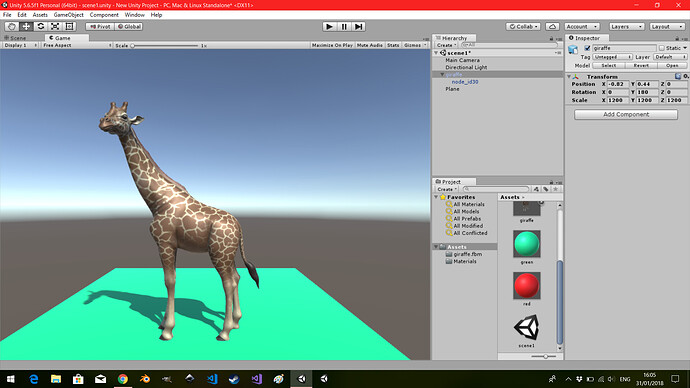The width and height of the screenshot is (690, 388).
Task: Open the File menu
Action: [7, 15]
